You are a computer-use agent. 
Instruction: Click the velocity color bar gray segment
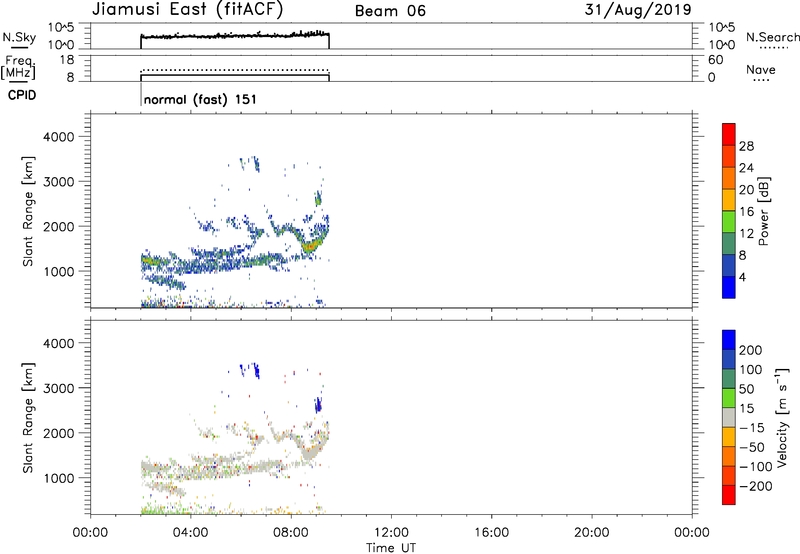click(729, 417)
